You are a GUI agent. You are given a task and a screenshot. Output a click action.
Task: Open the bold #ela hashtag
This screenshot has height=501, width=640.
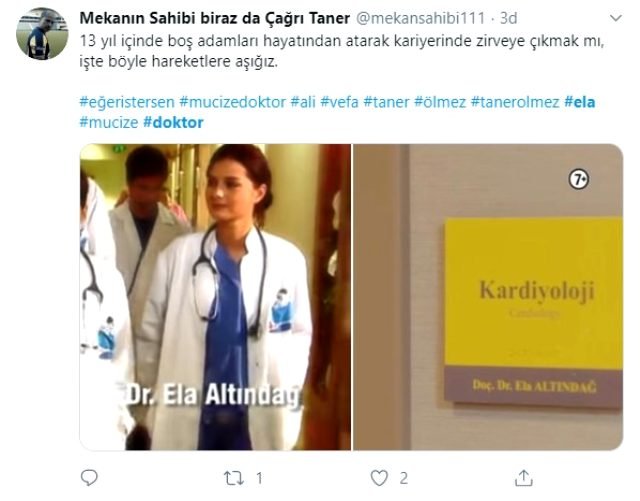(x=580, y=102)
